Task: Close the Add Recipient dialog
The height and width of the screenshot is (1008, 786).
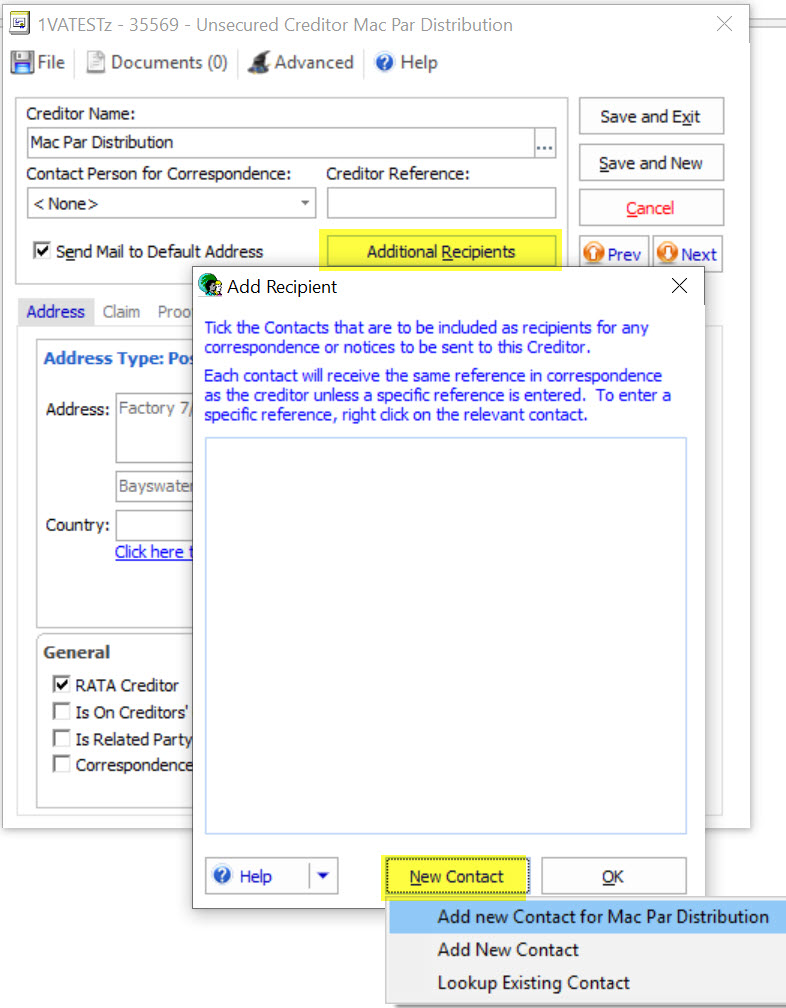Action: (x=680, y=287)
